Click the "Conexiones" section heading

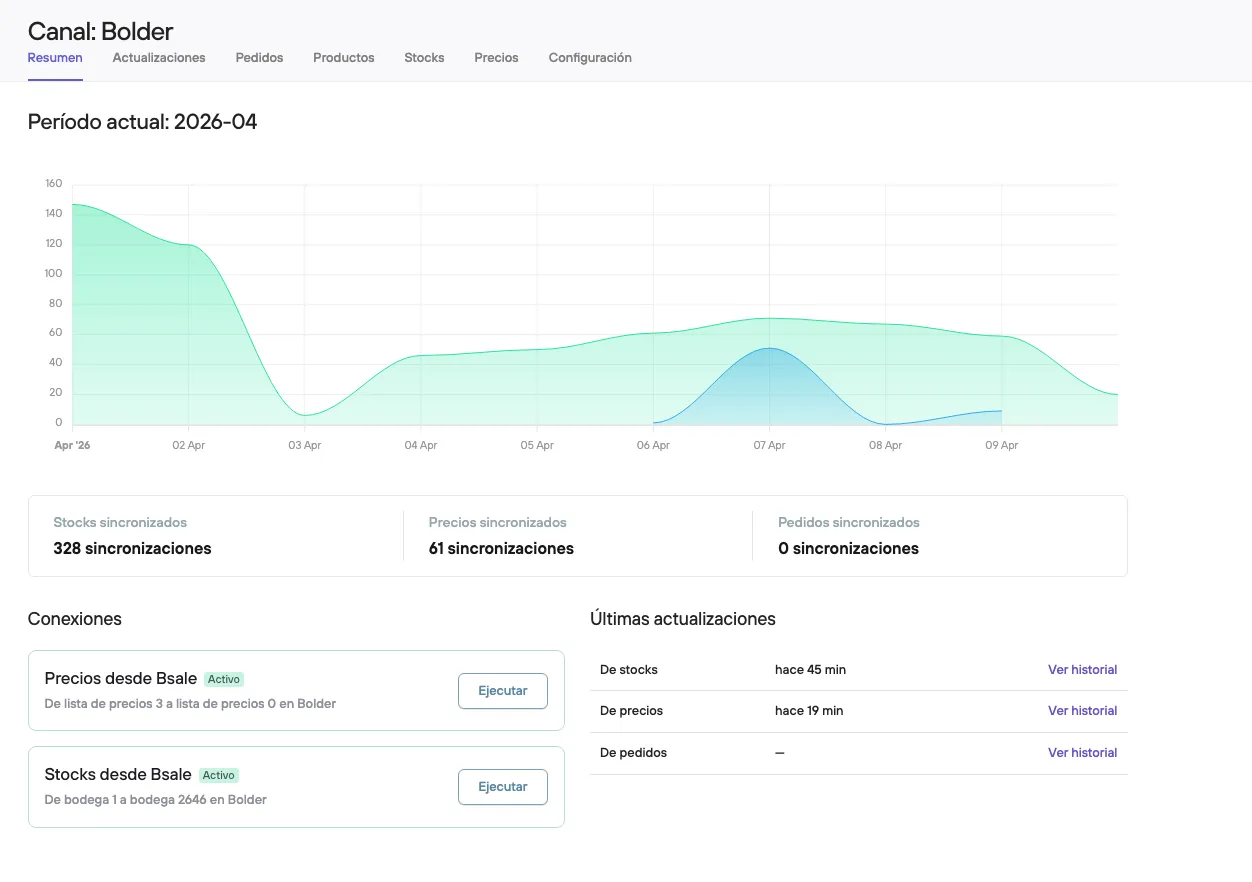click(x=75, y=619)
